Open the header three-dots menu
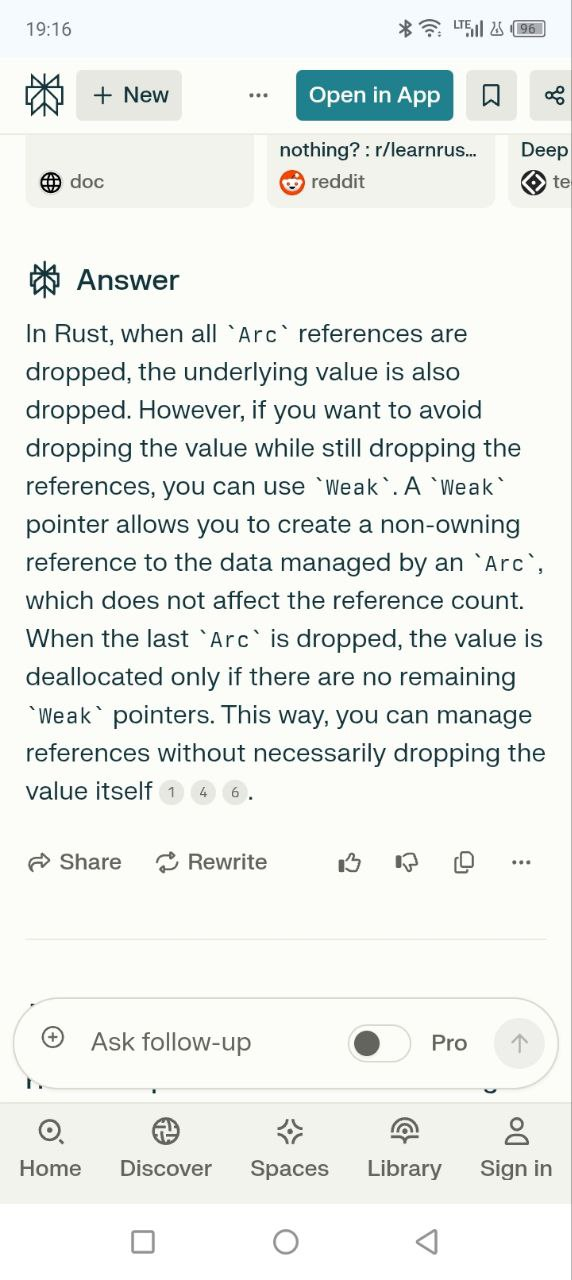The height and width of the screenshot is (1280, 572). (258, 95)
